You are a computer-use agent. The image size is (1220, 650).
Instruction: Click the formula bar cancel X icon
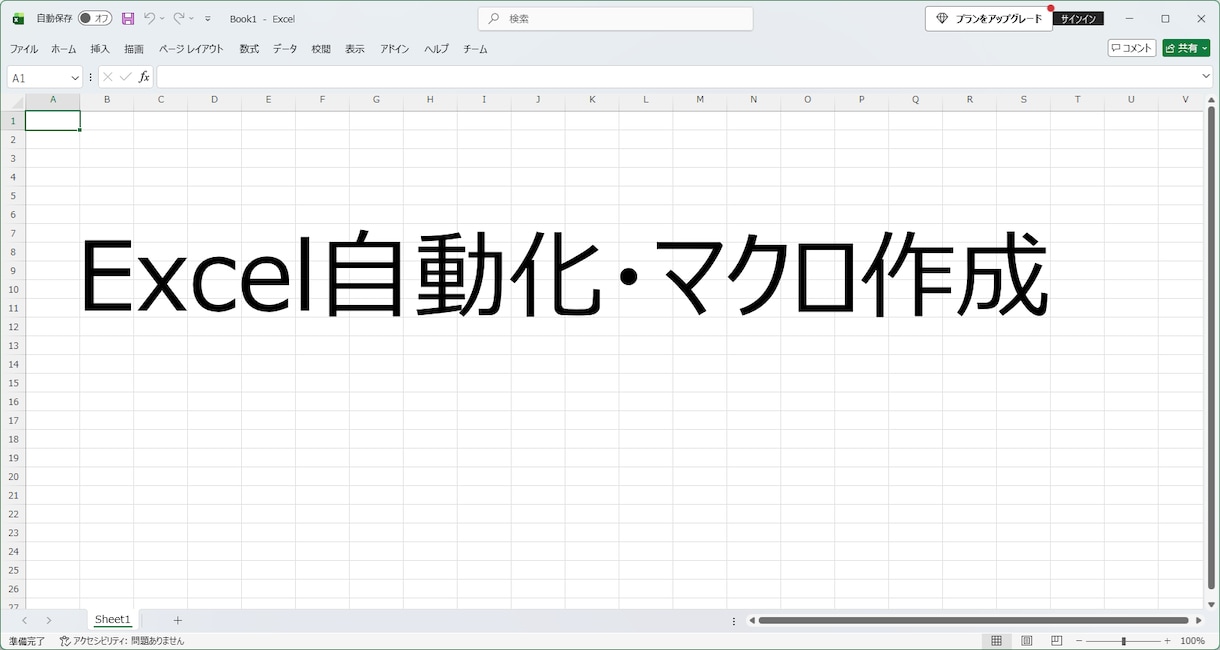(x=108, y=77)
